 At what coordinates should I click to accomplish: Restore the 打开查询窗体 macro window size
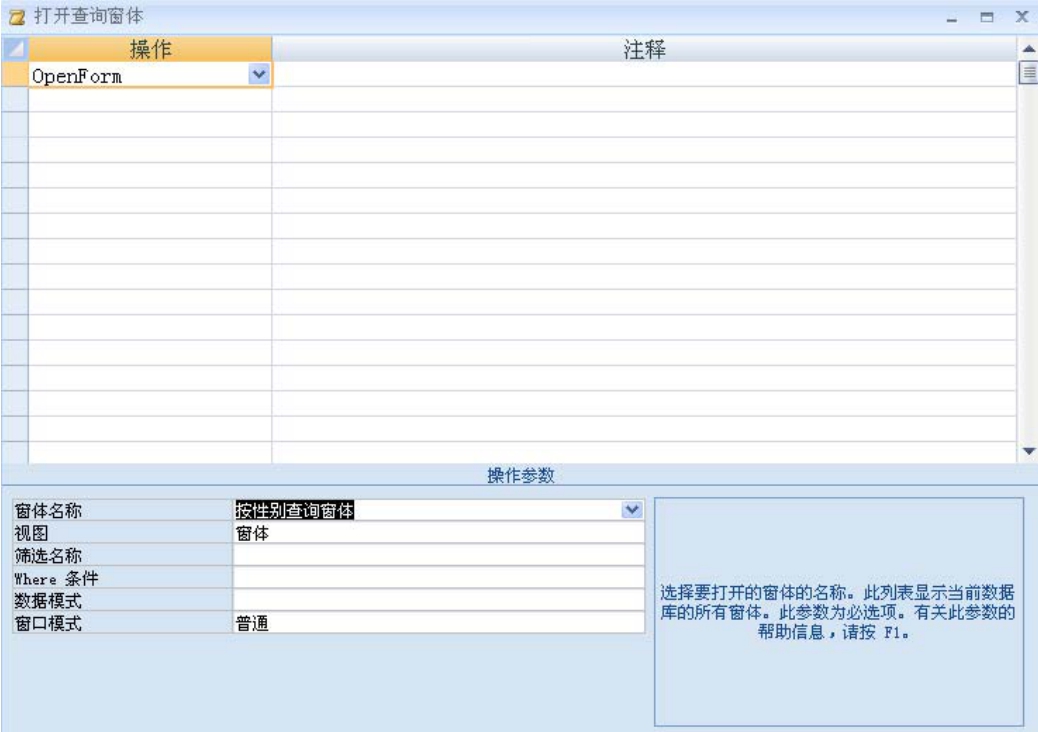pyautogui.click(x=986, y=18)
